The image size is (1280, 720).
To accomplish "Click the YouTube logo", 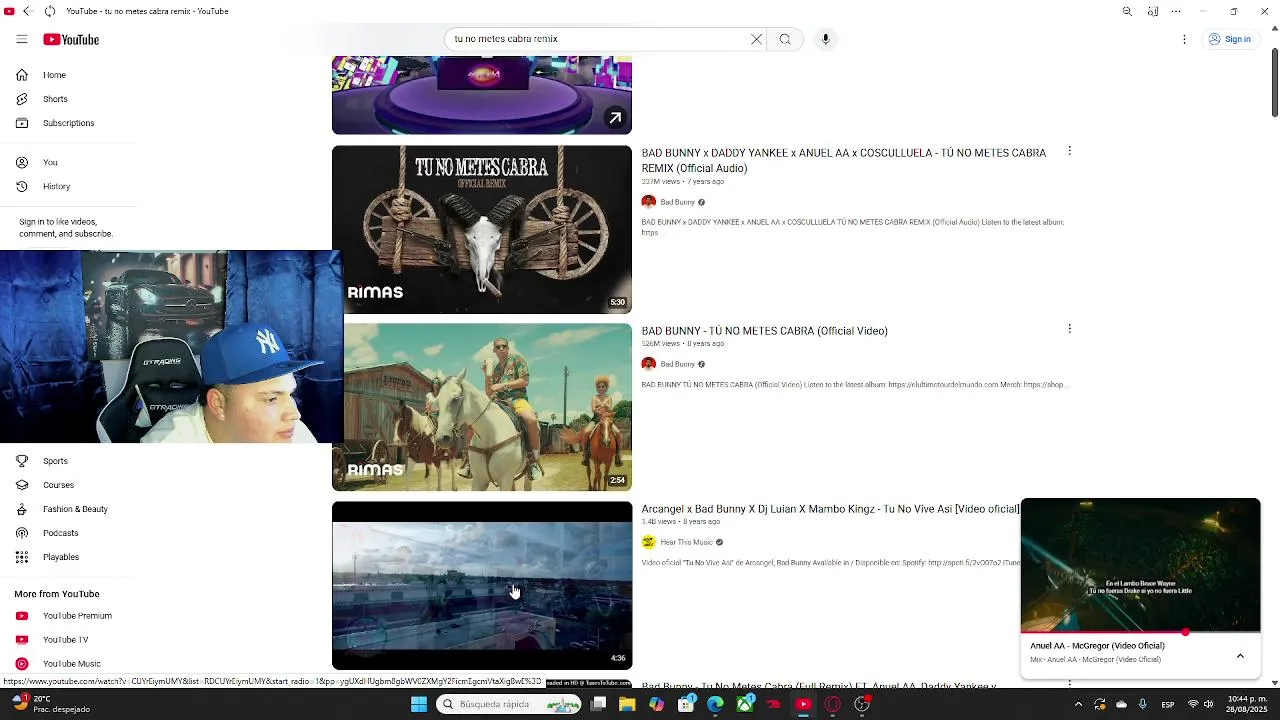I will coord(71,39).
